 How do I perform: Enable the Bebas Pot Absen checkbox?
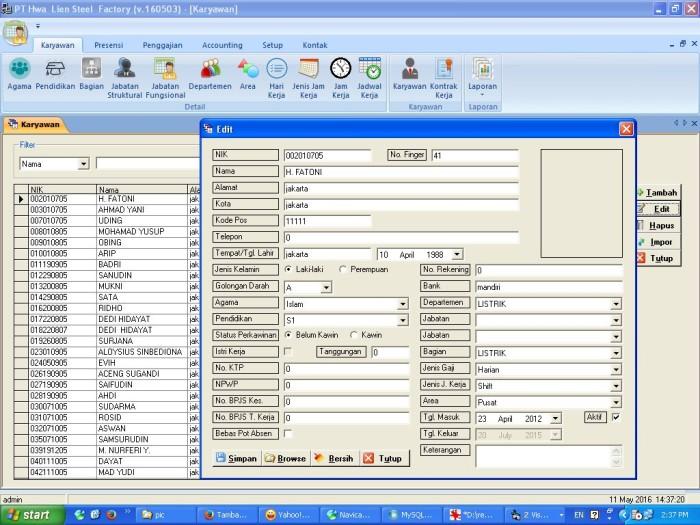coord(289,434)
